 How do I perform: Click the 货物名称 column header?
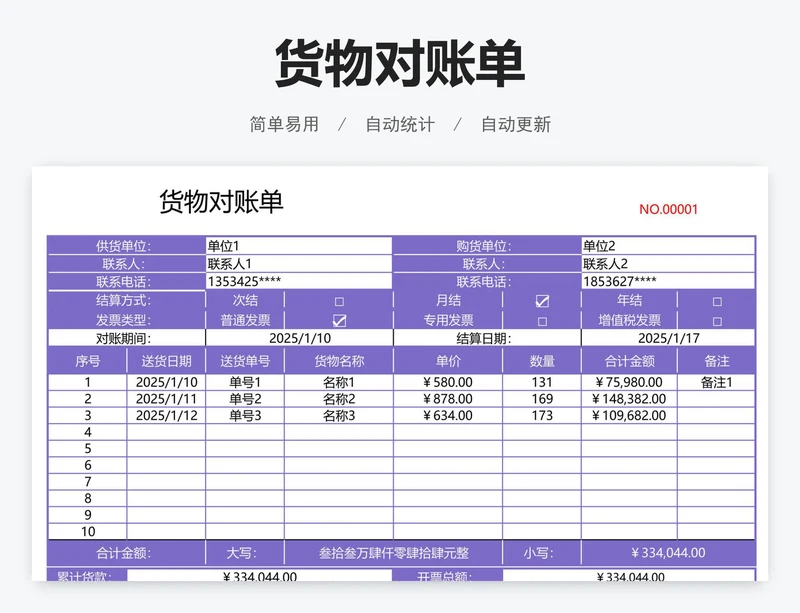pos(339,361)
